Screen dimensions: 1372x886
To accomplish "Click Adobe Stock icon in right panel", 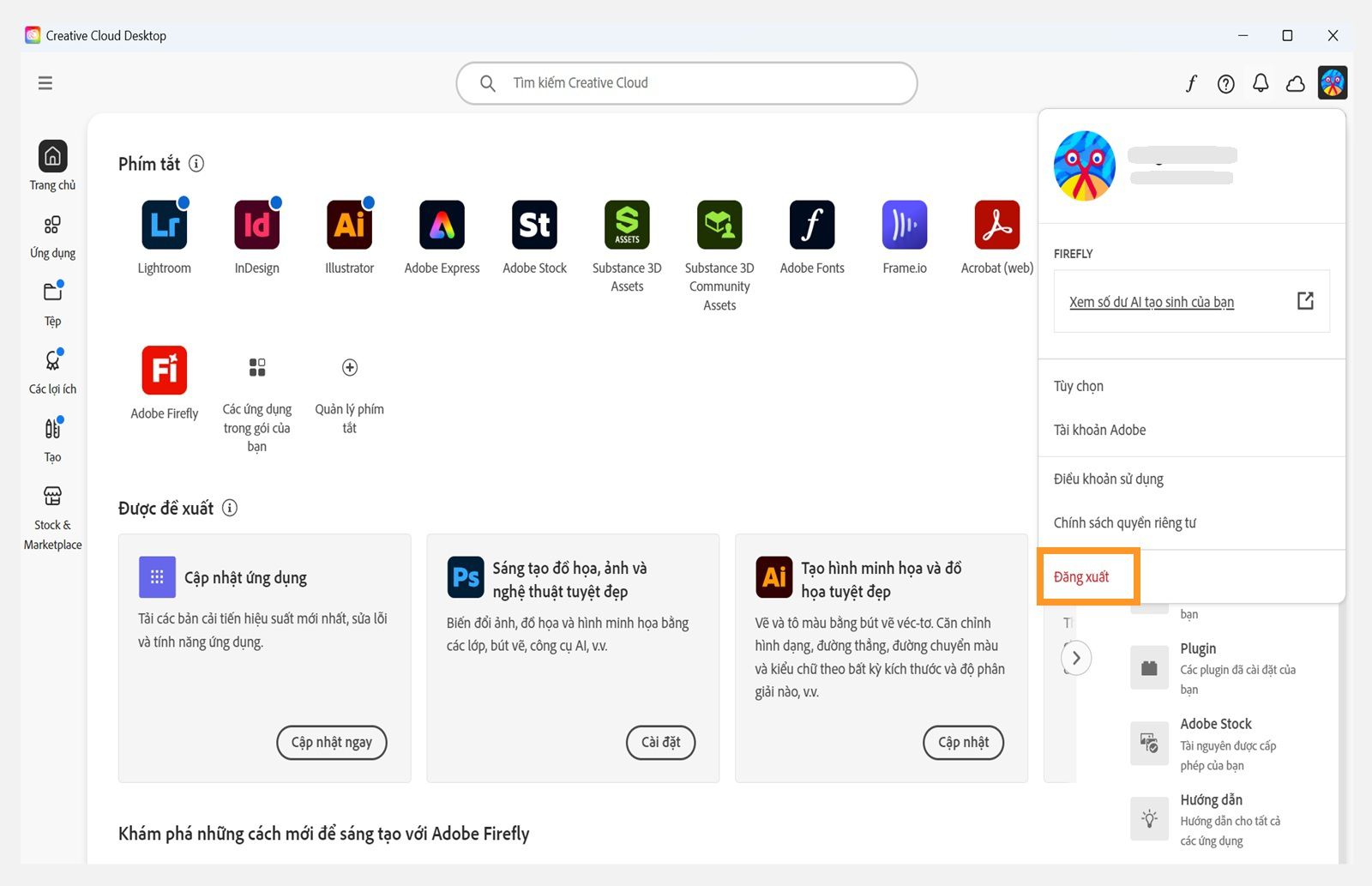I will click(x=1150, y=743).
